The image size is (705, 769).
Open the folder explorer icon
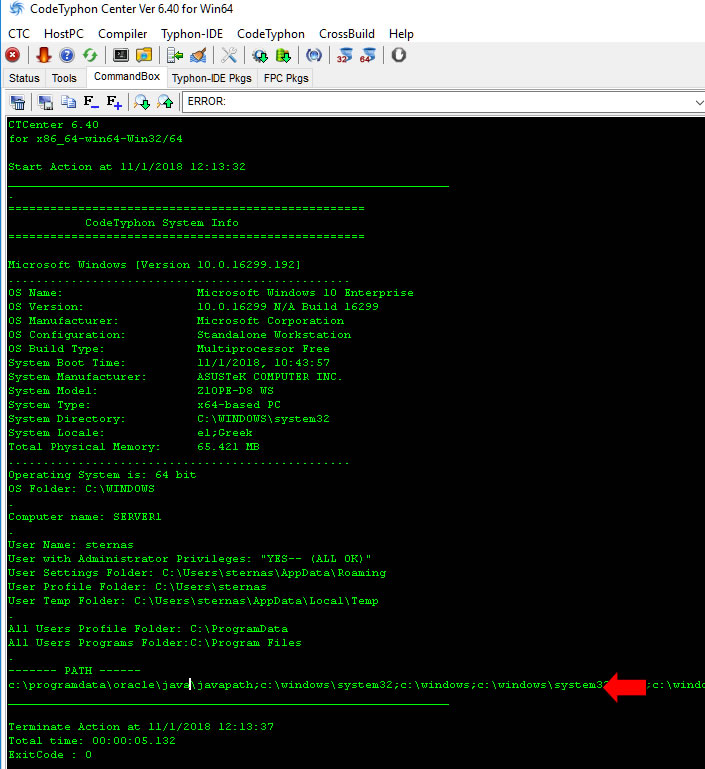[x=144, y=55]
